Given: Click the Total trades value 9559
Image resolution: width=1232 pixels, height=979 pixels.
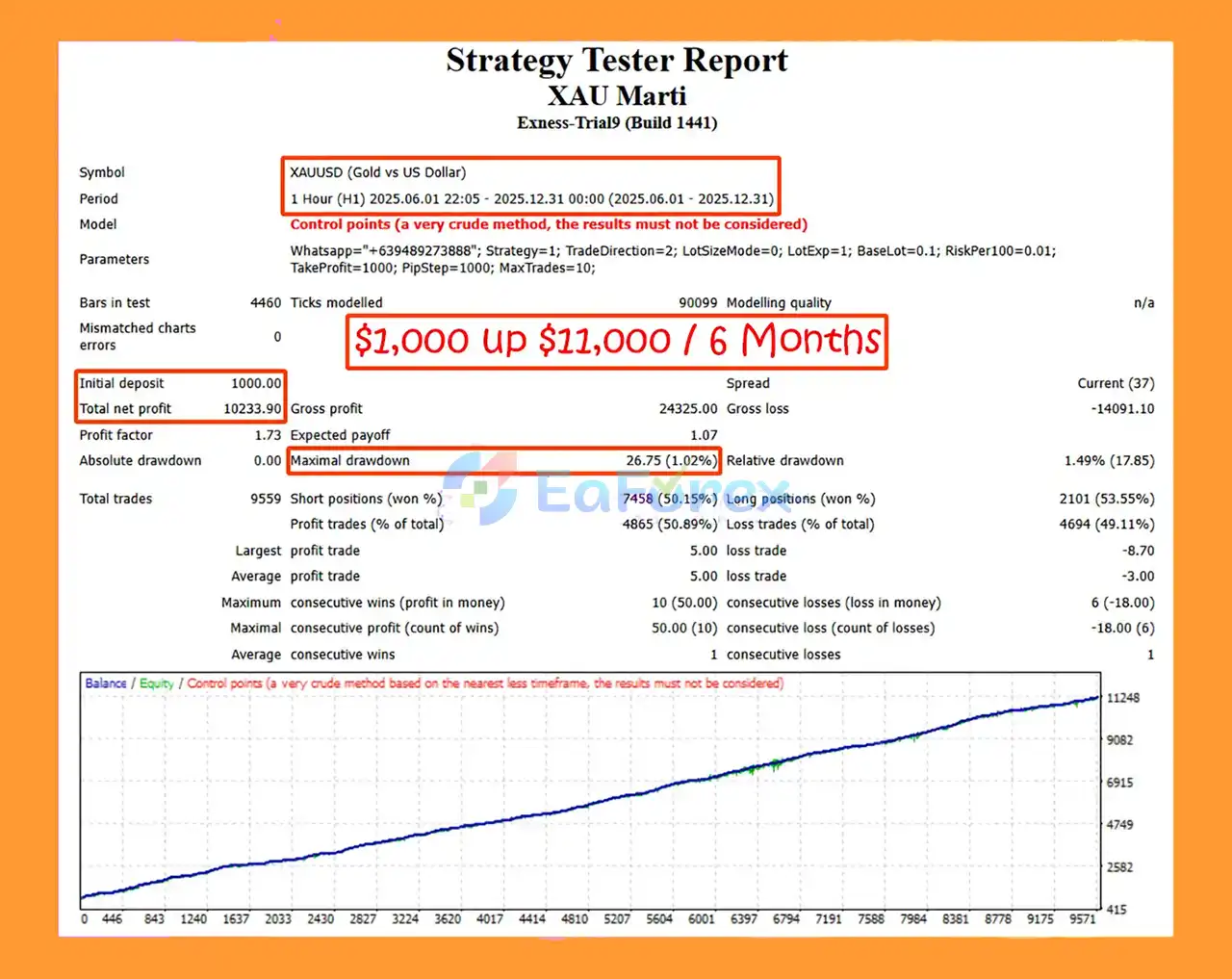Looking at the screenshot, I should point(266,499).
